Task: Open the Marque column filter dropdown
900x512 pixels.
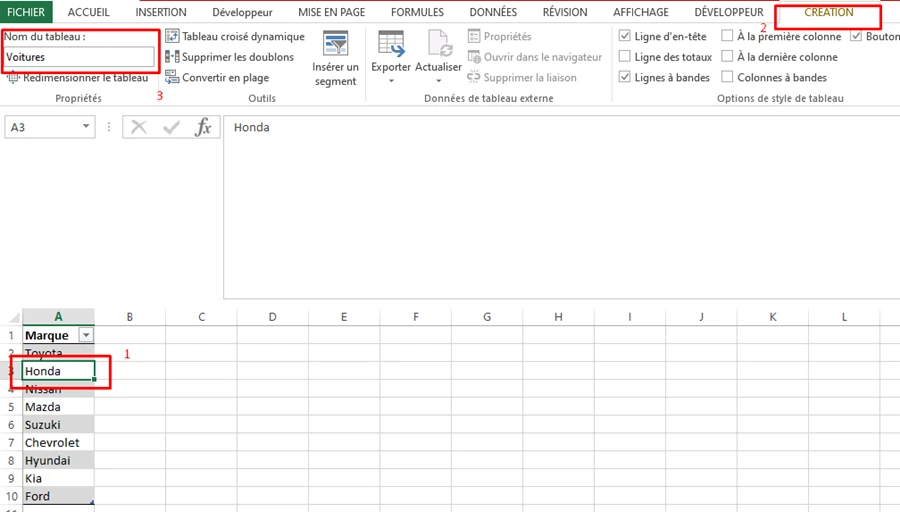Action: pos(86,336)
